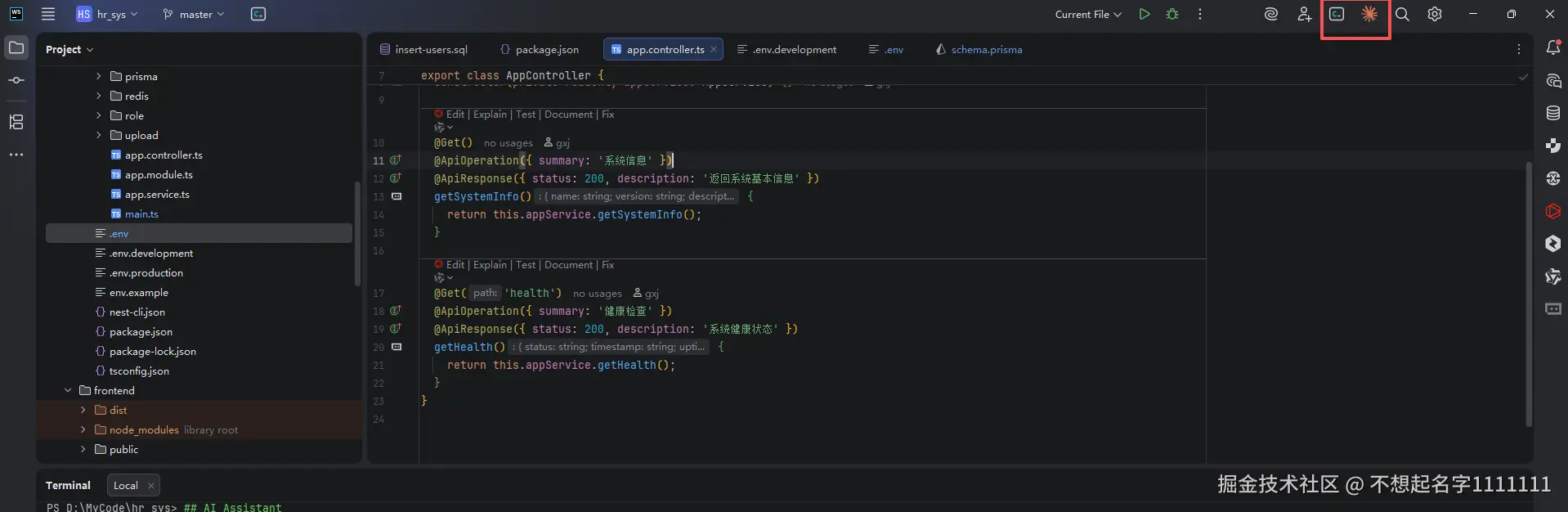Screen dimensions: 1568x512
Task: Click the inspection checkmark widget in editor
Action: click(1523, 77)
